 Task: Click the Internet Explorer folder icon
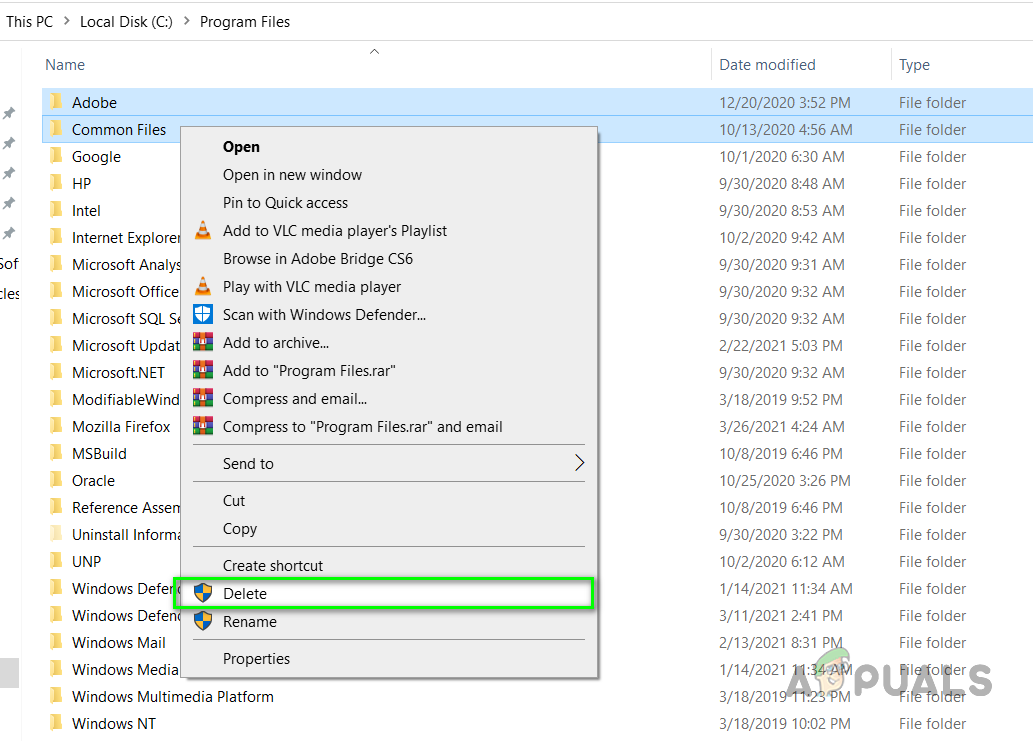tap(57, 237)
